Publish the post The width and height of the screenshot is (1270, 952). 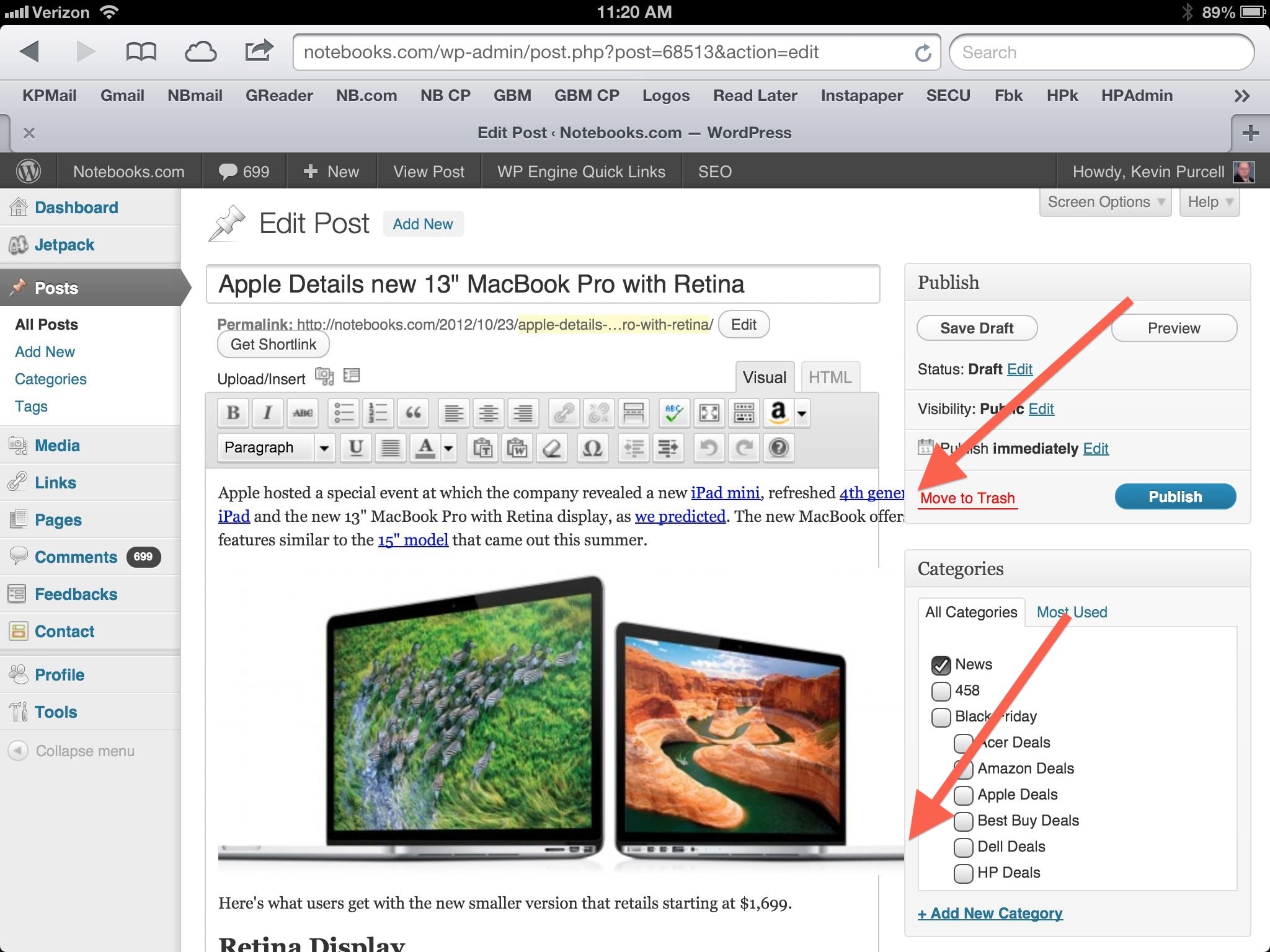1175,496
